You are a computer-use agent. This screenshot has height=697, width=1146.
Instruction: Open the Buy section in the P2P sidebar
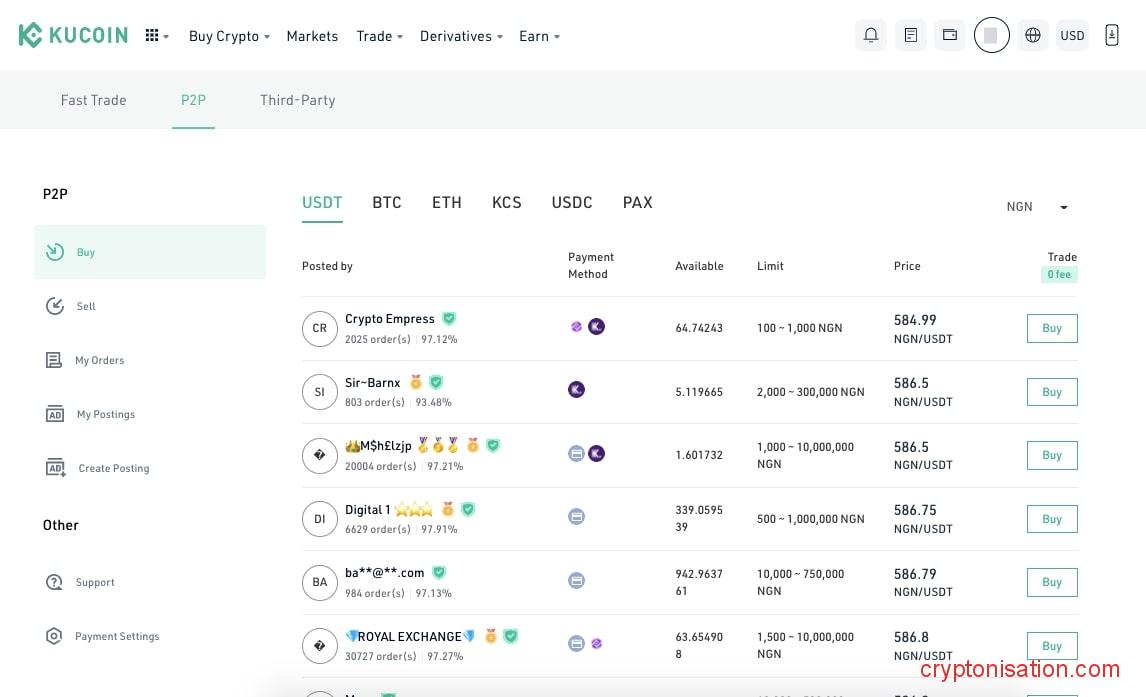coord(86,252)
